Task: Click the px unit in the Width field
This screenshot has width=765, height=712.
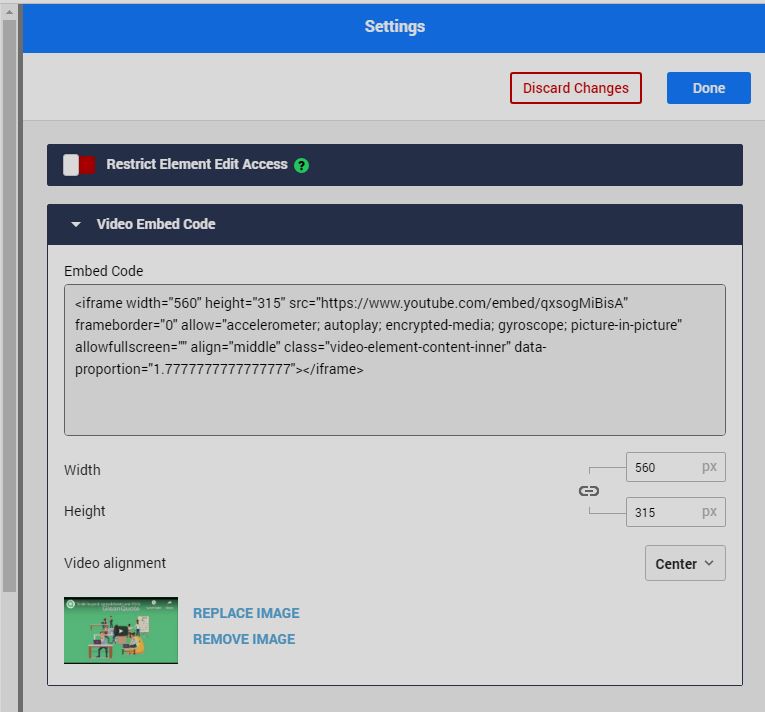Action: (x=709, y=467)
